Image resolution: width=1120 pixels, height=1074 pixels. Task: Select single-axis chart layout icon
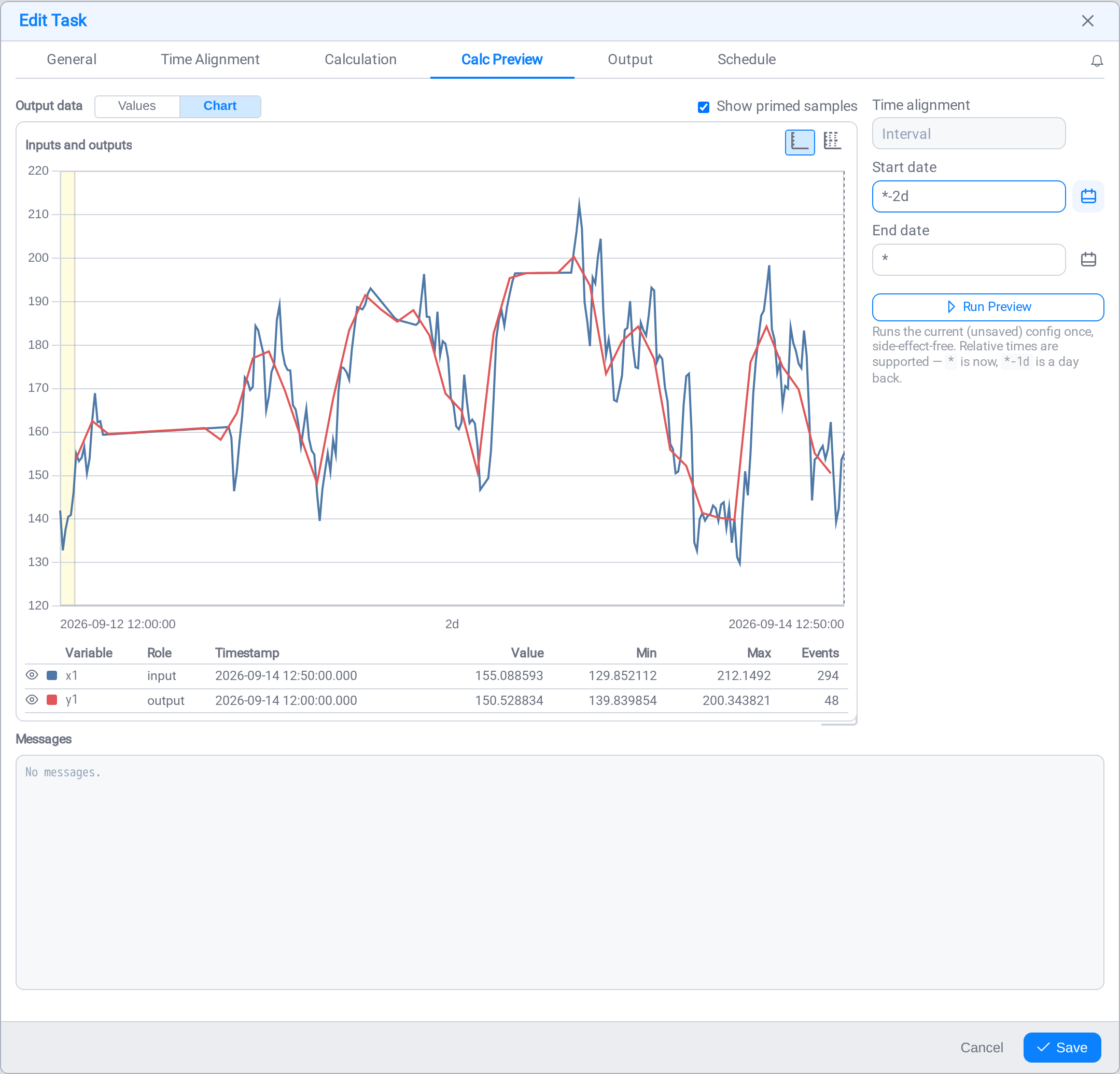click(800, 142)
